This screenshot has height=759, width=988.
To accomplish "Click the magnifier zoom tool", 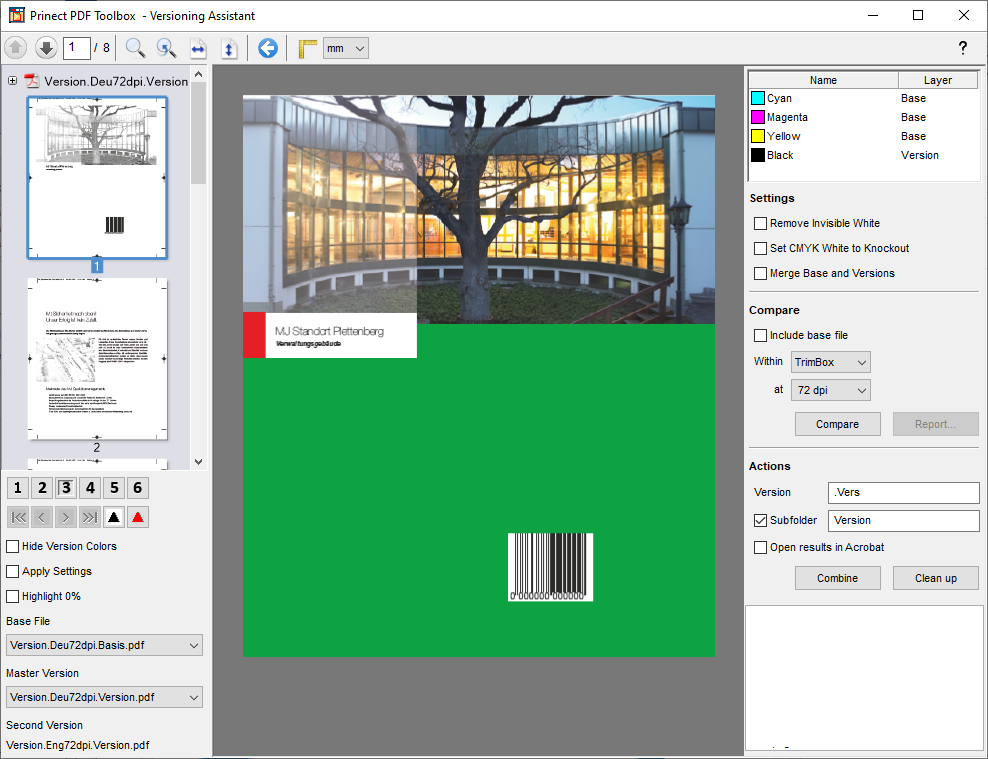I will tap(135, 48).
